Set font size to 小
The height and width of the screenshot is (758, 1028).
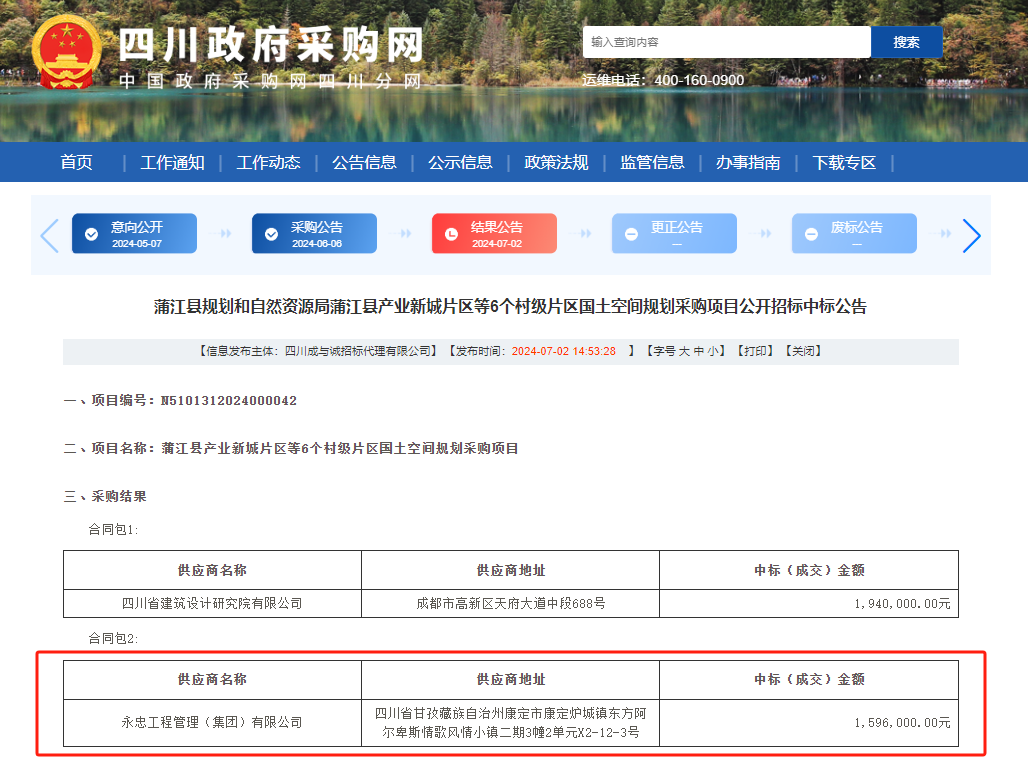(719, 351)
